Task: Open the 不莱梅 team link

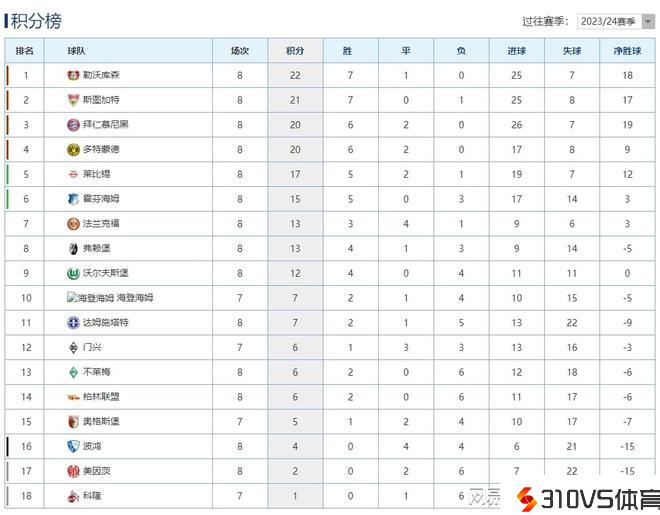Action: click(x=95, y=372)
